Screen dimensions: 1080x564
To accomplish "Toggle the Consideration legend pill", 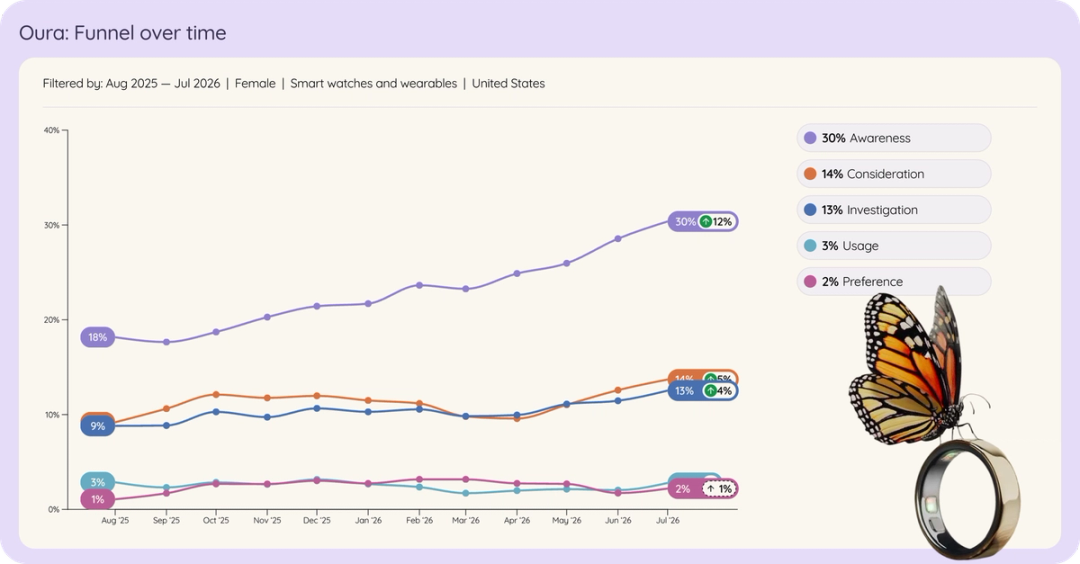I will point(893,174).
